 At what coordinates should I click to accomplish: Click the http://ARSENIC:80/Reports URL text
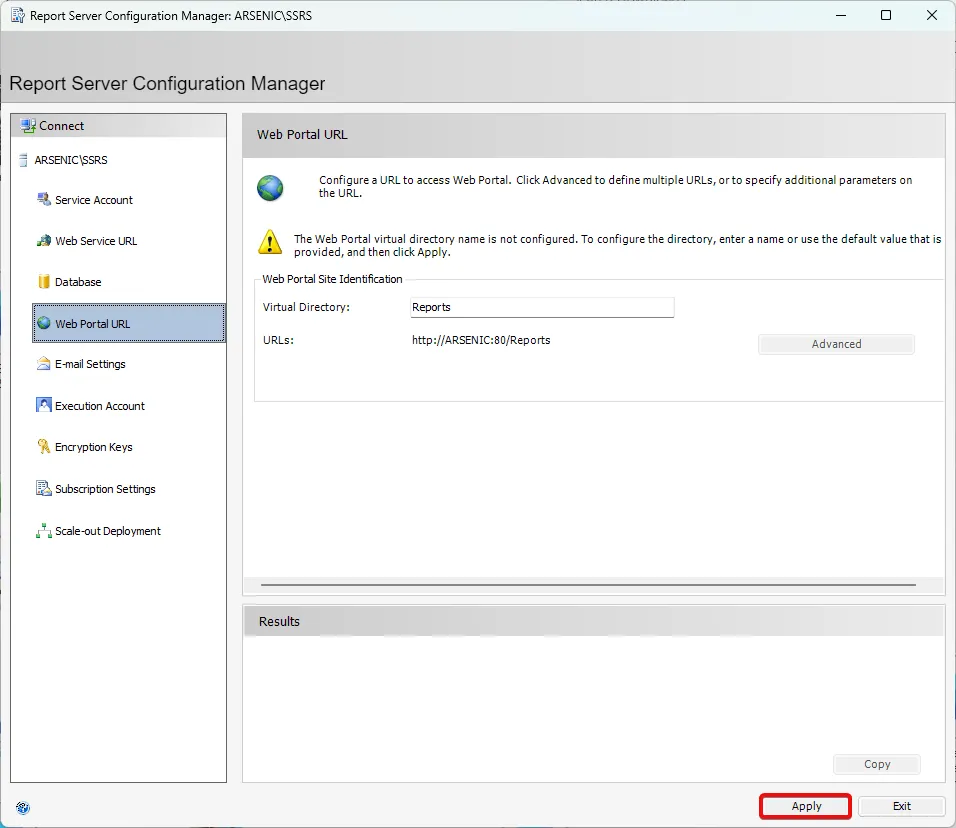coord(481,340)
